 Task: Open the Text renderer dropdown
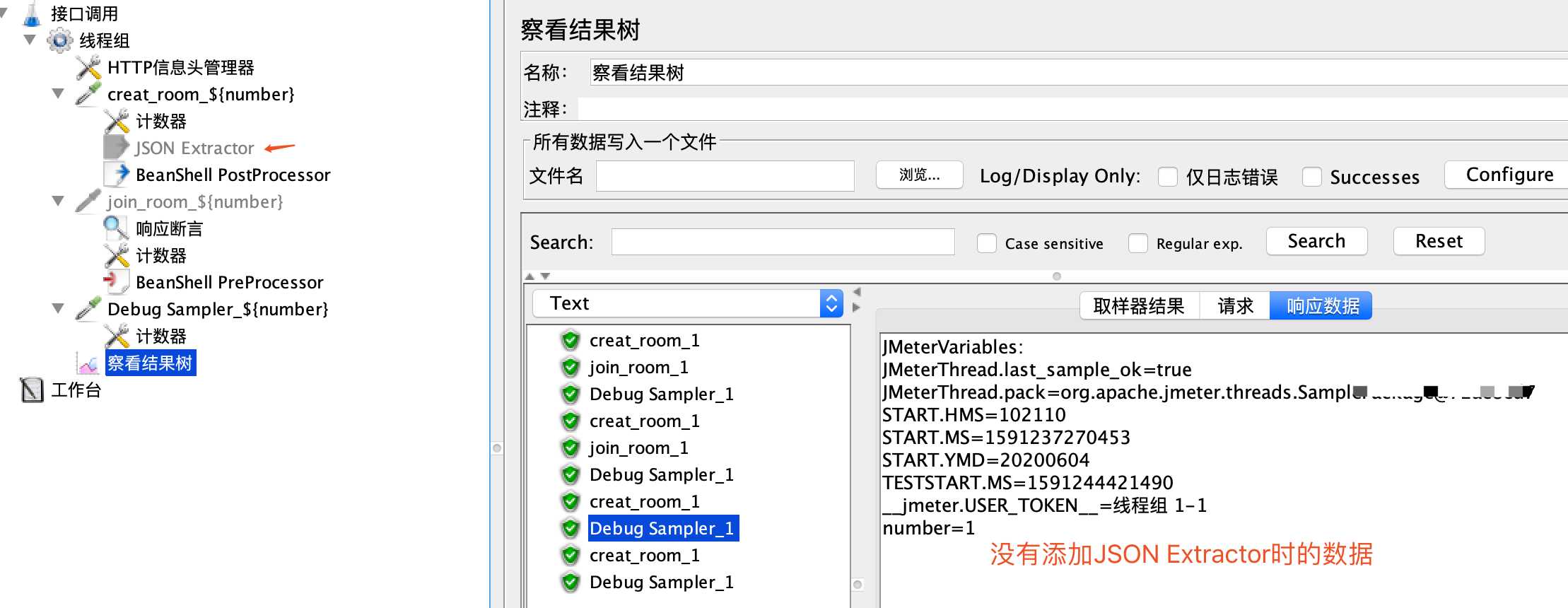tap(687, 303)
